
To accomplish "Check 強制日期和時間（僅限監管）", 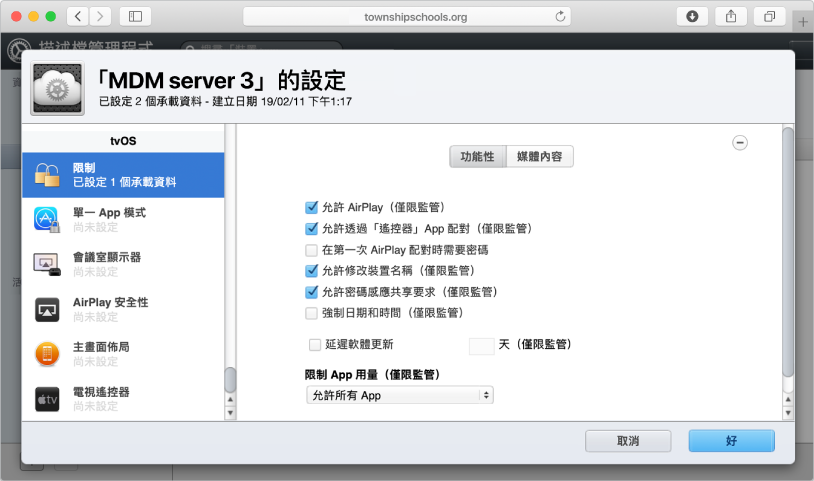I will tap(311, 313).
